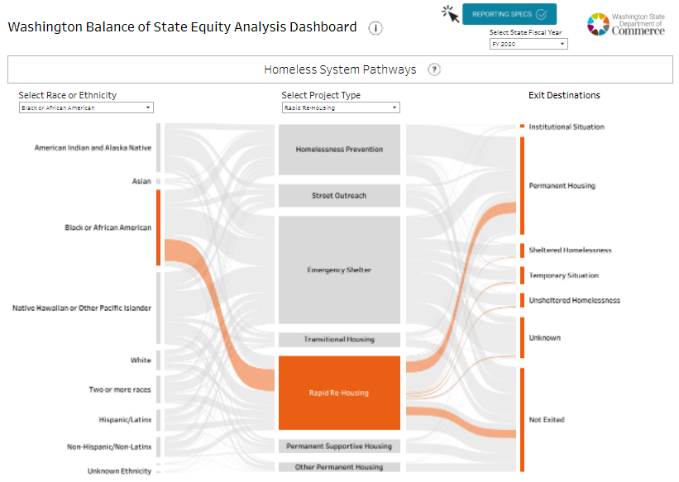
Task: Select the Emergency Shelter block
Action: click(x=339, y=271)
